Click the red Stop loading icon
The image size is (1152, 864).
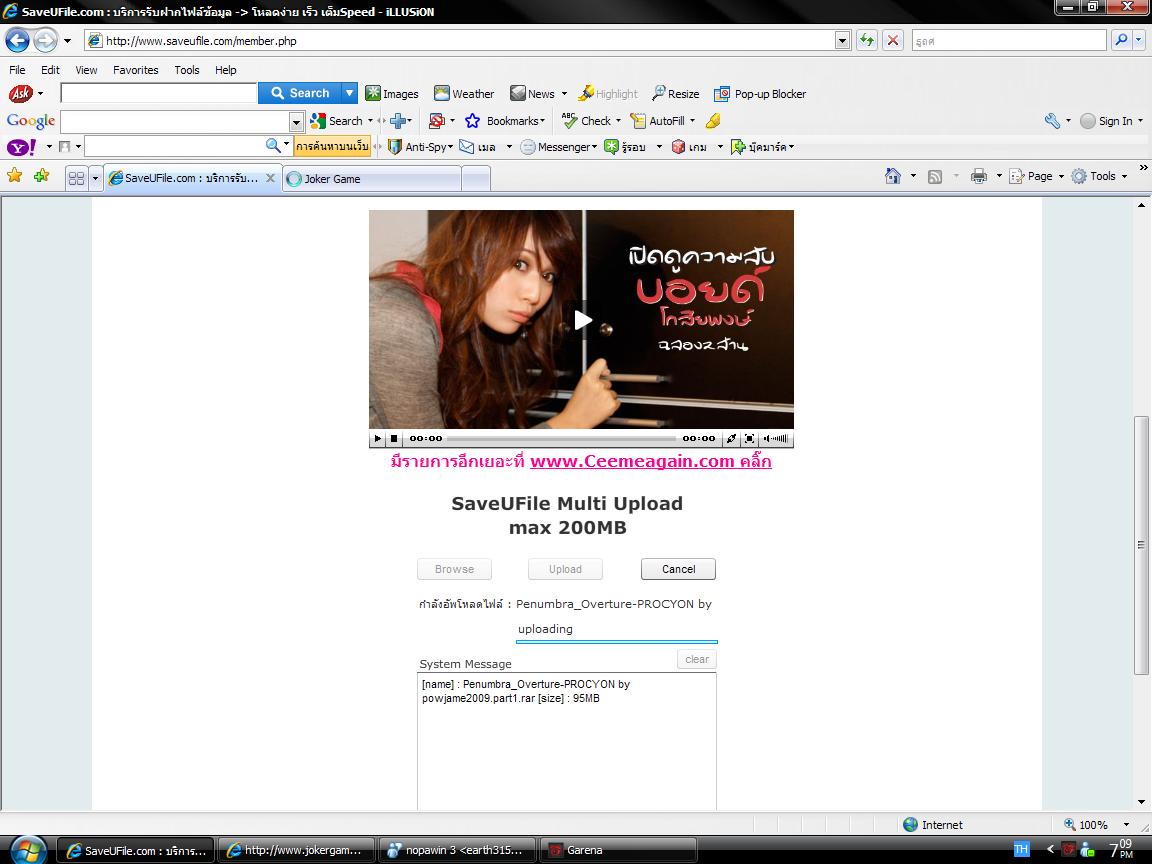coord(893,40)
